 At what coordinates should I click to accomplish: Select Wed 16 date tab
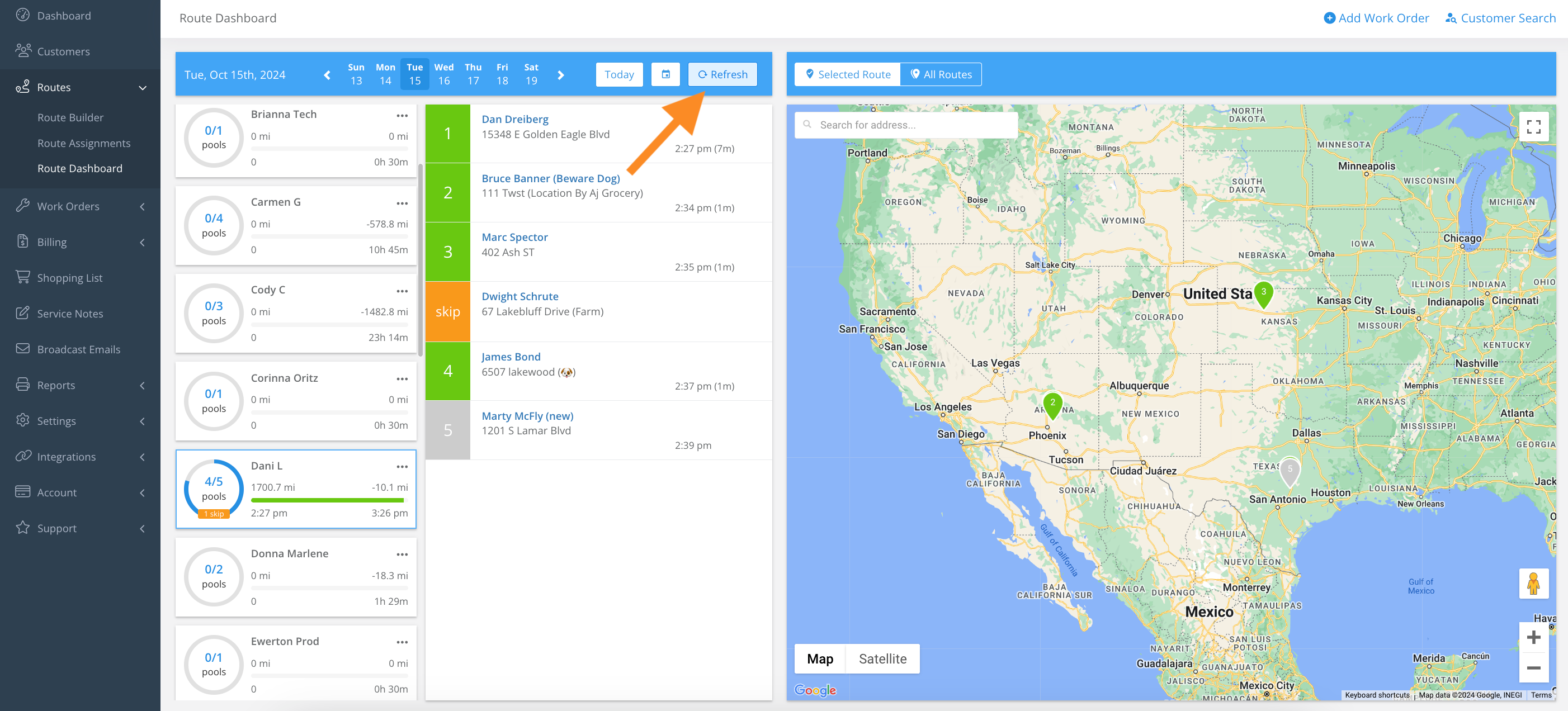444,74
